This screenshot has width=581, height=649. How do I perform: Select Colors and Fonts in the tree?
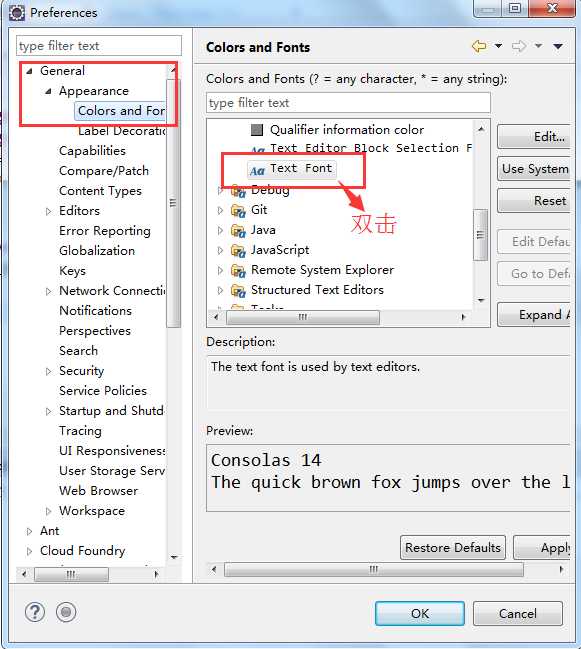(x=120, y=111)
